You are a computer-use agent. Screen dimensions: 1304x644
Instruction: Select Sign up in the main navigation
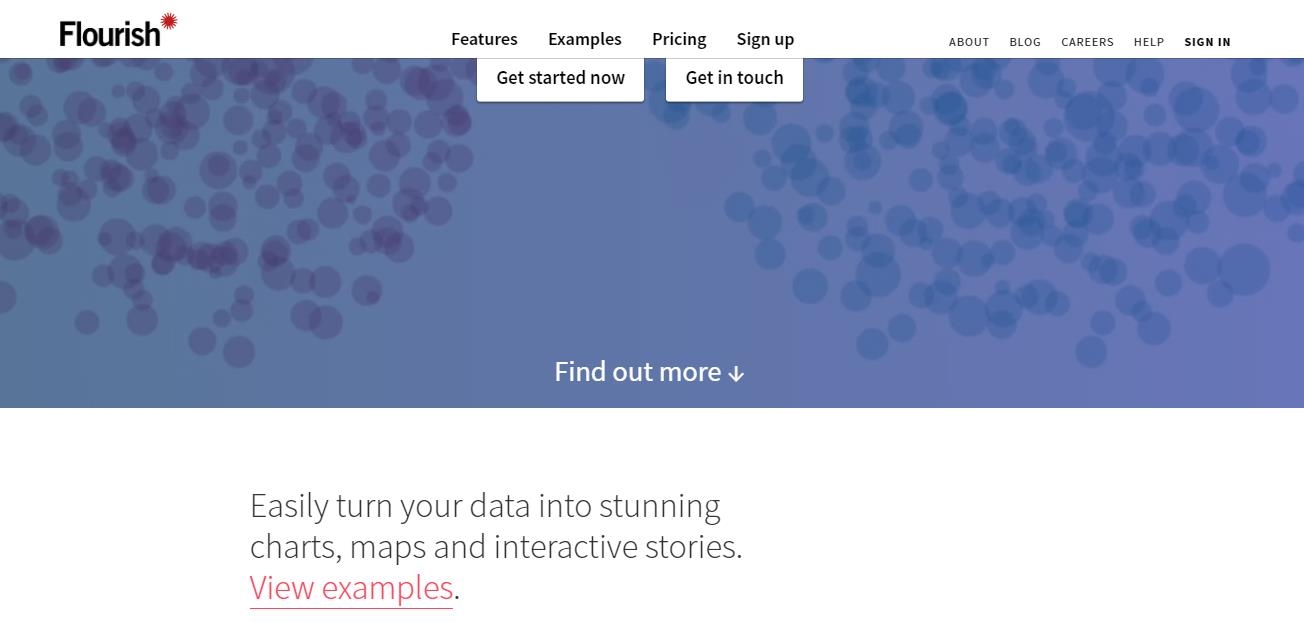point(765,39)
